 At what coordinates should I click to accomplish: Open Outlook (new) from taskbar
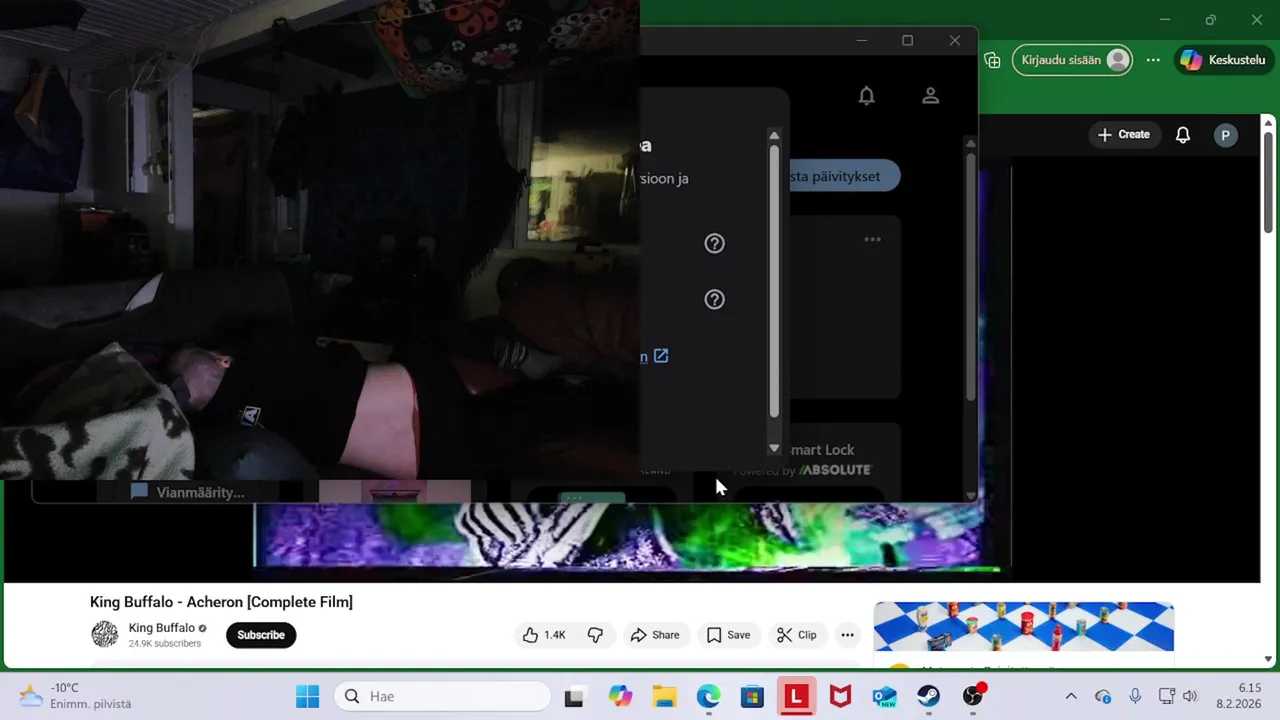884,696
